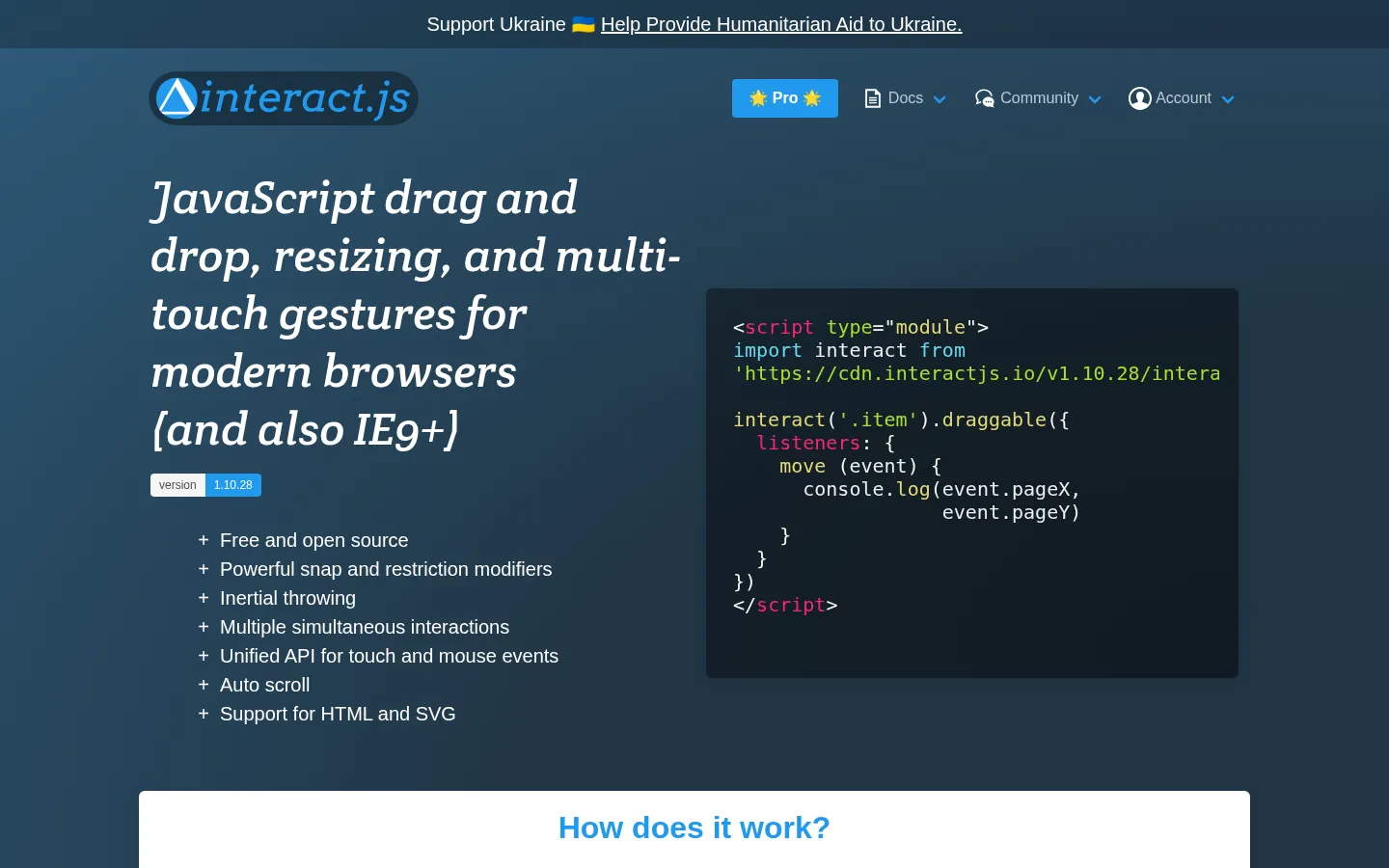Click the 'listeners: {' code line
The image size is (1389, 868).
point(826,443)
